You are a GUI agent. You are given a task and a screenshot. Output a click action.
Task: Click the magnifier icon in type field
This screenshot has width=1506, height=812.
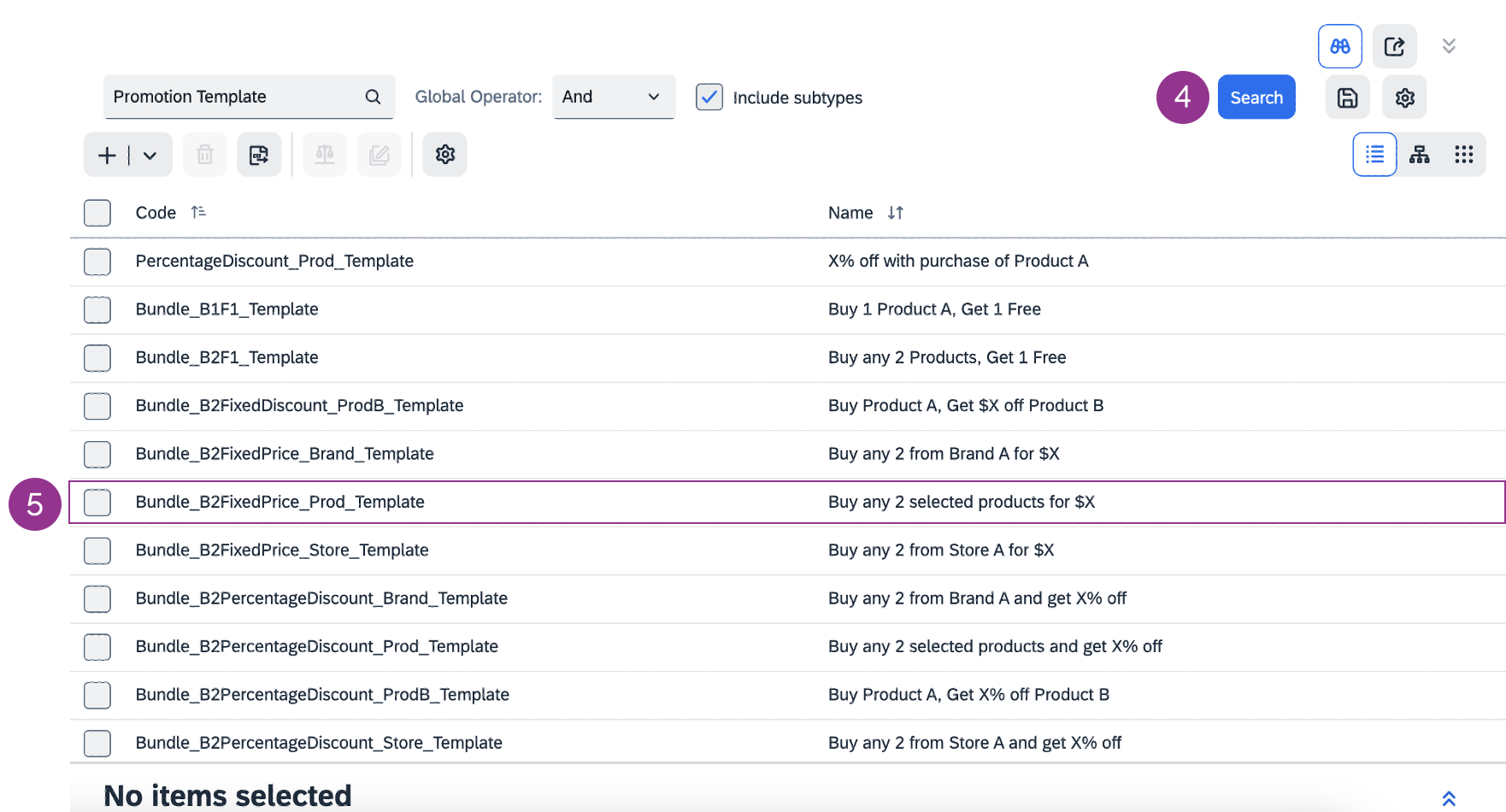click(373, 97)
